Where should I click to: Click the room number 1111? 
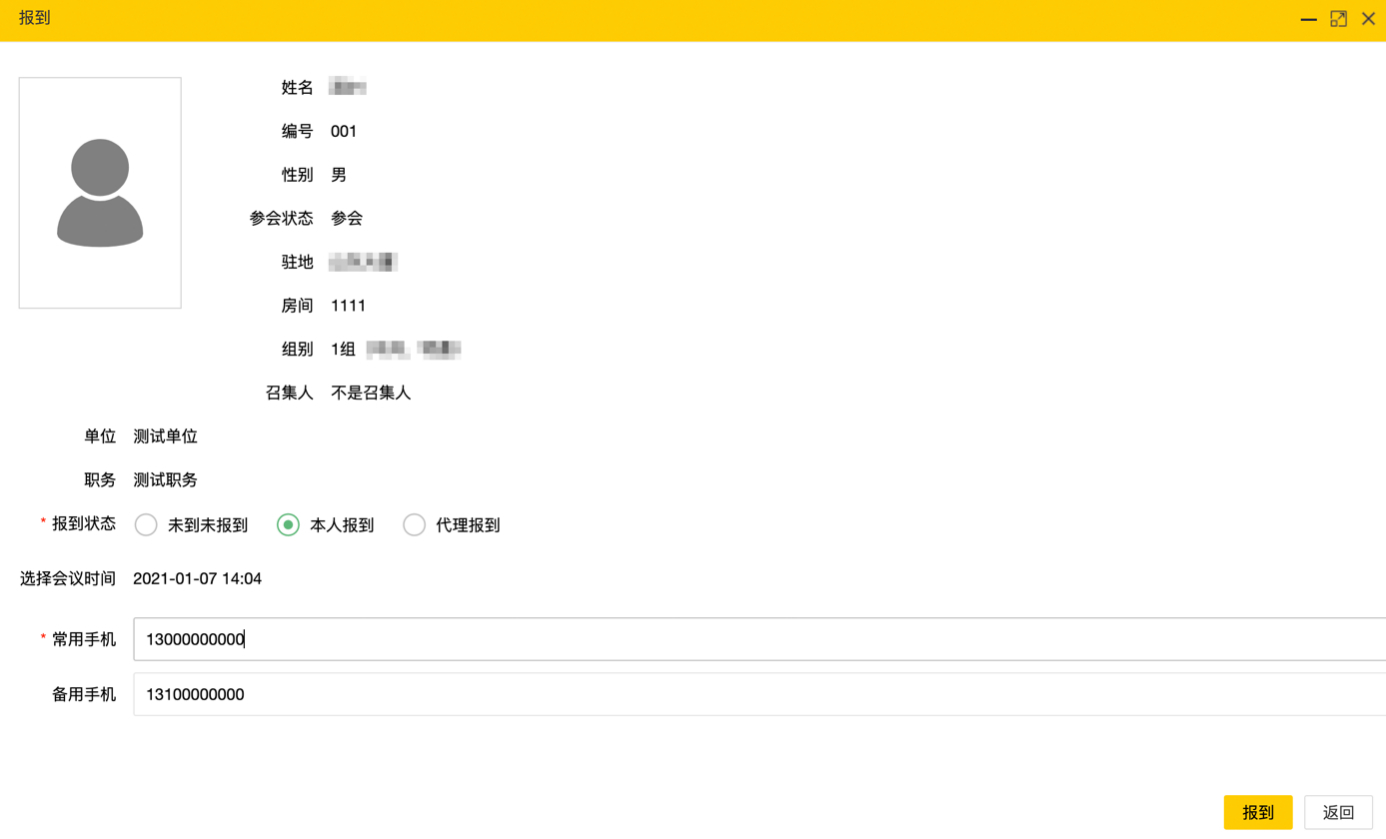(x=348, y=306)
